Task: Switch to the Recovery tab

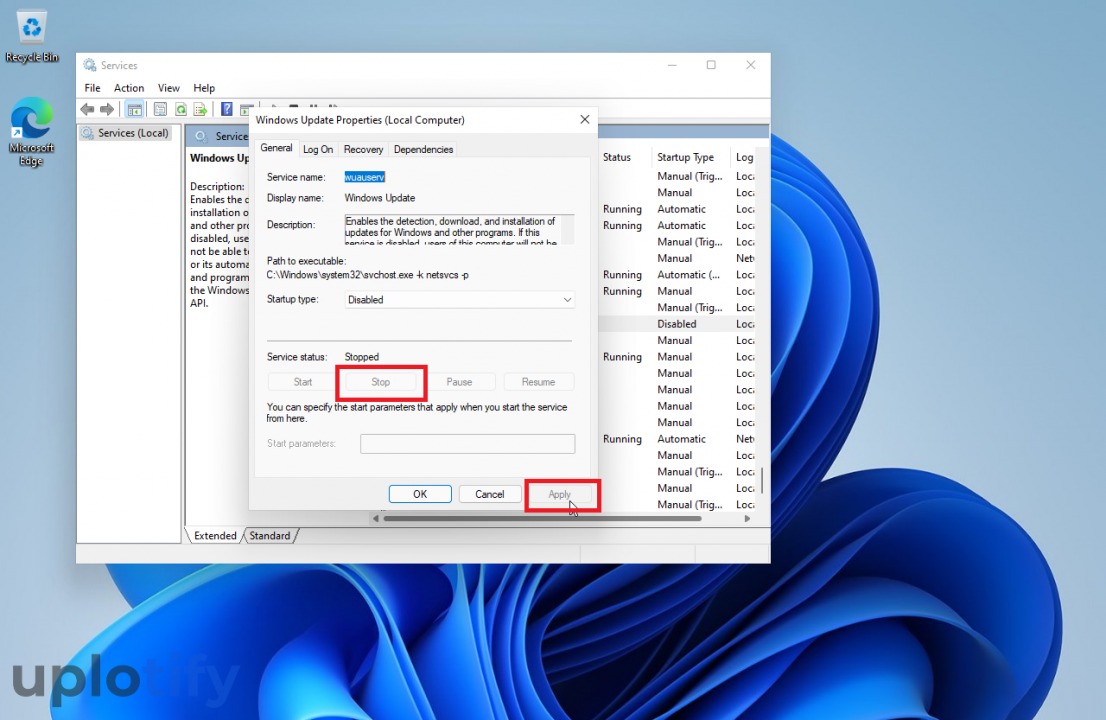Action: click(x=363, y=149)
